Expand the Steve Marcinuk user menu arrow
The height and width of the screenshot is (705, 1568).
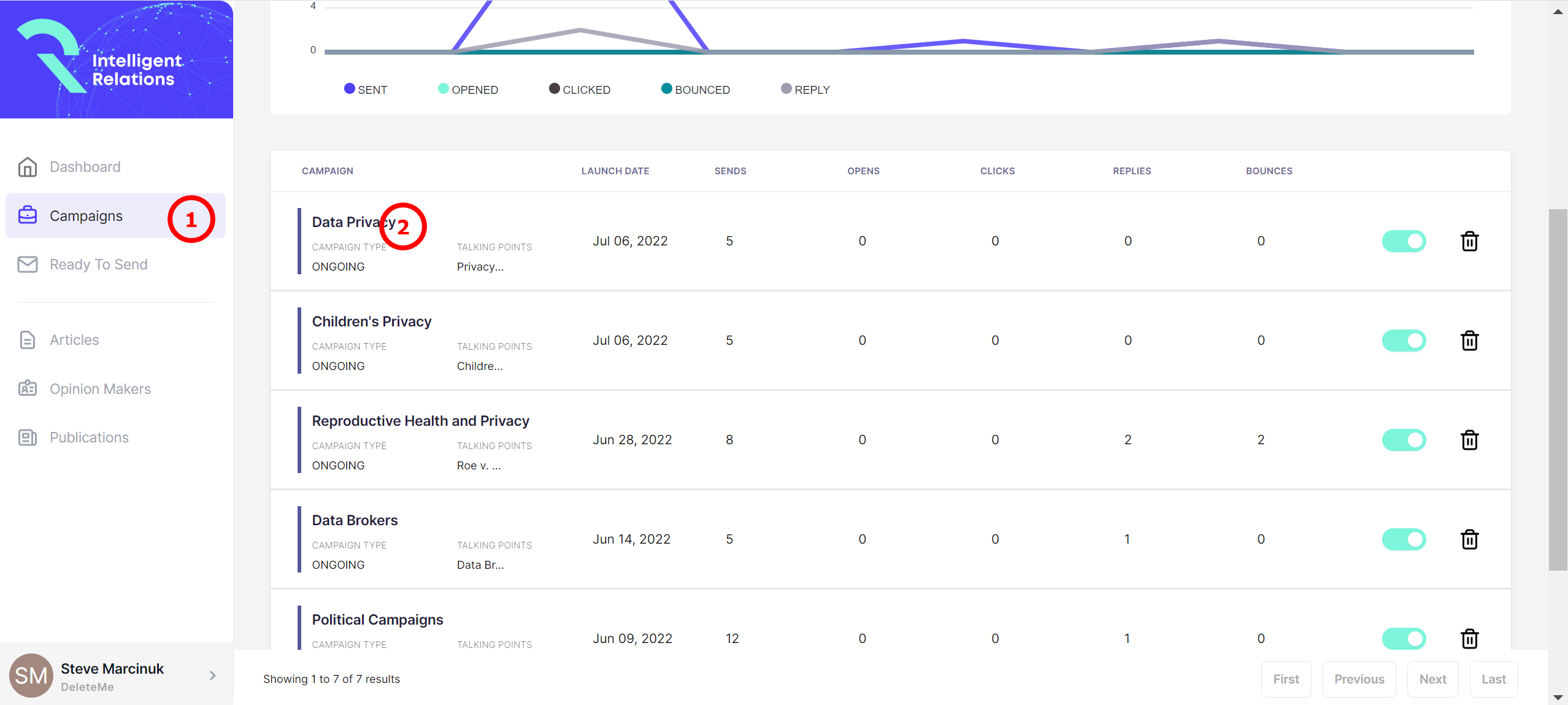[x=212, y=676]
